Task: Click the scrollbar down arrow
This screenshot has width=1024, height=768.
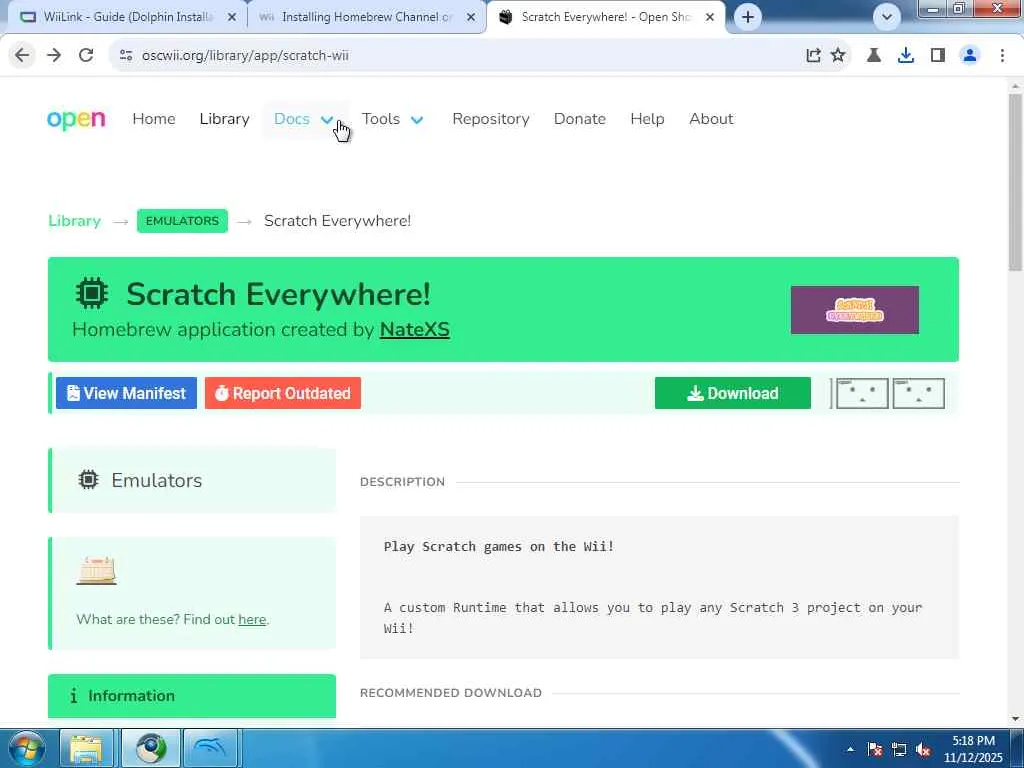Action: (1015, 719)
